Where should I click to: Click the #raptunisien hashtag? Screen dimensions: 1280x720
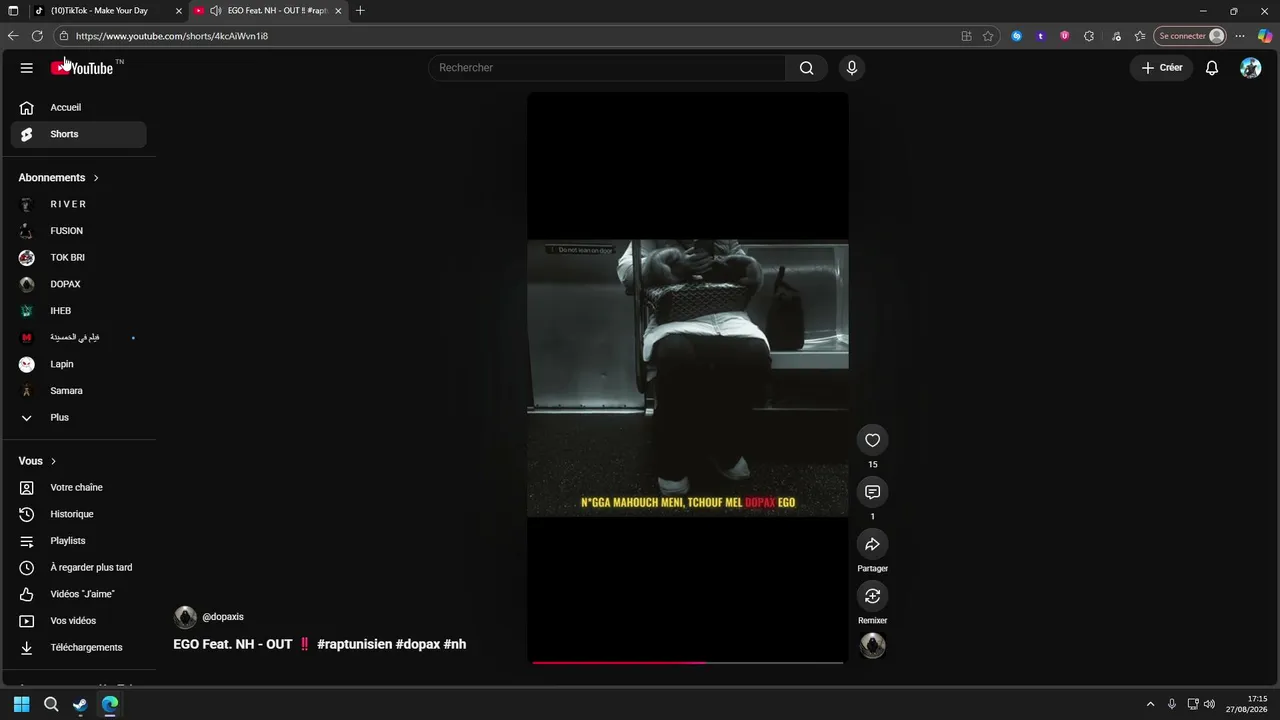point(354,644)
